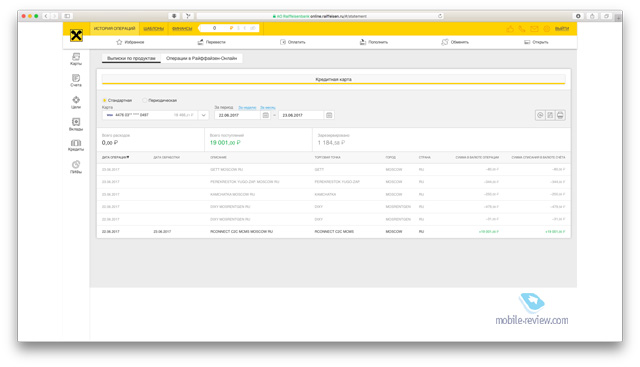Click total income 19 001,00 ₽
The image size is (640, 367).
pos(225,142)
